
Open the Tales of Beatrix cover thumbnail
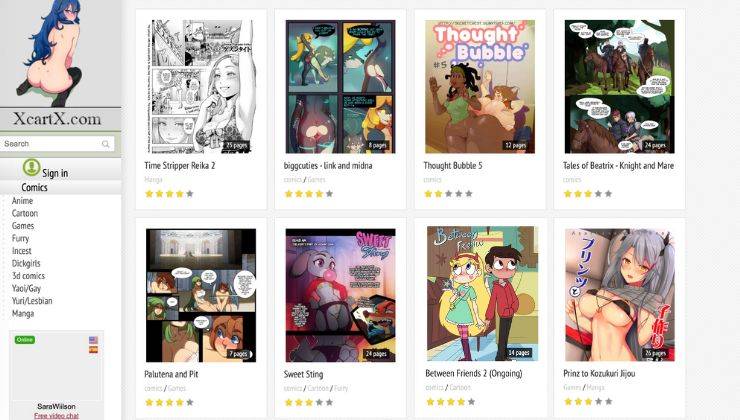(x=619, y=86)
